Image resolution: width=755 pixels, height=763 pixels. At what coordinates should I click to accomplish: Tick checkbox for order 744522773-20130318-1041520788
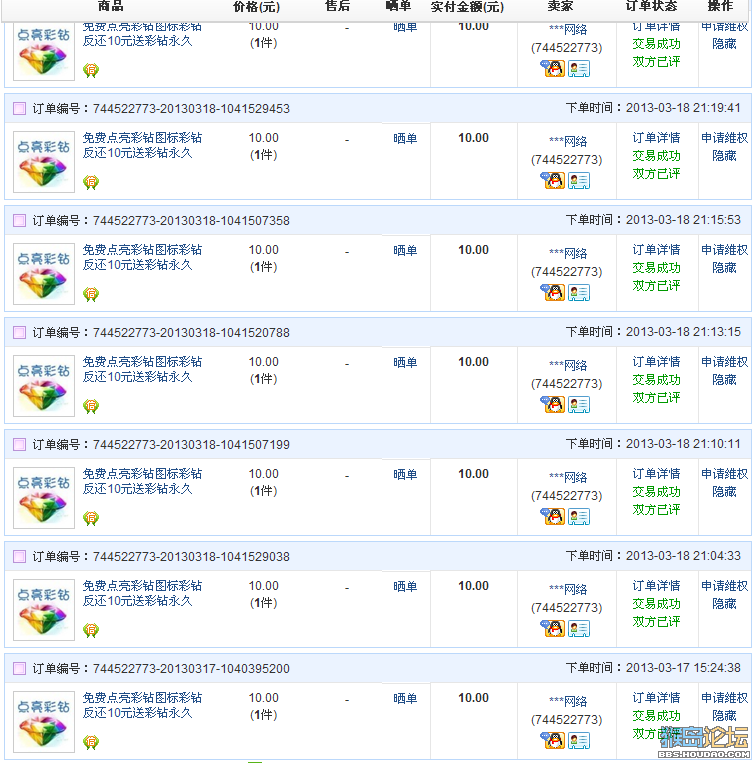coord(19,332)
